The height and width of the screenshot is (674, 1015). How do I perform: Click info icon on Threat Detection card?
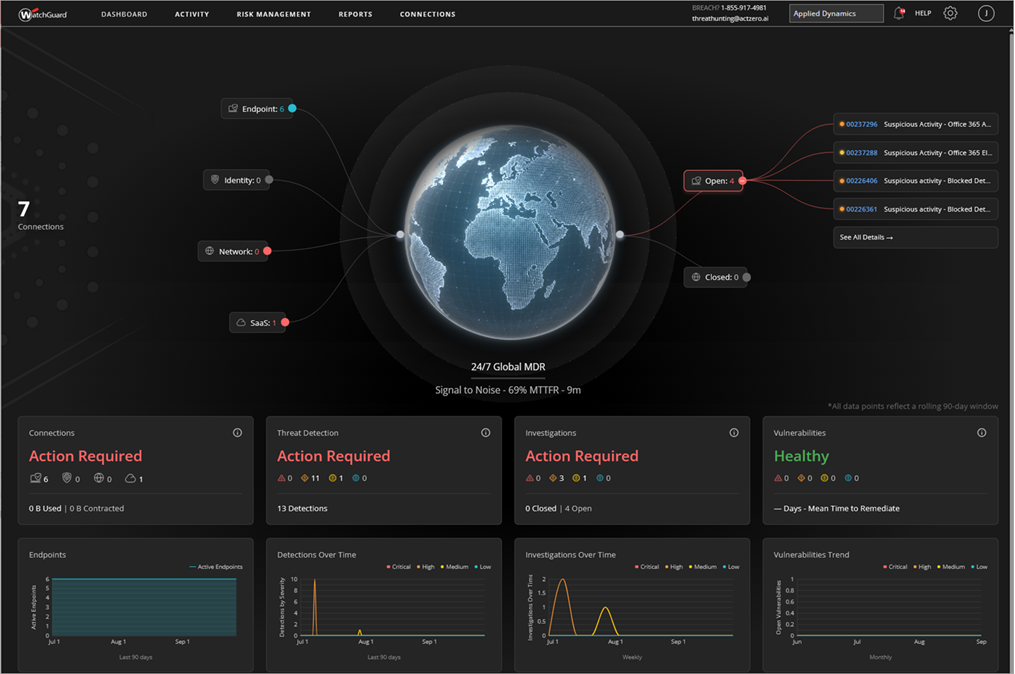(485, 432)
